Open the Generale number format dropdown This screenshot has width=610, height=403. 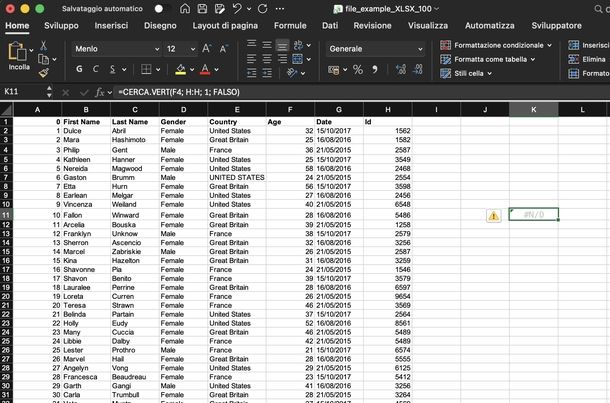coord(375,49)
